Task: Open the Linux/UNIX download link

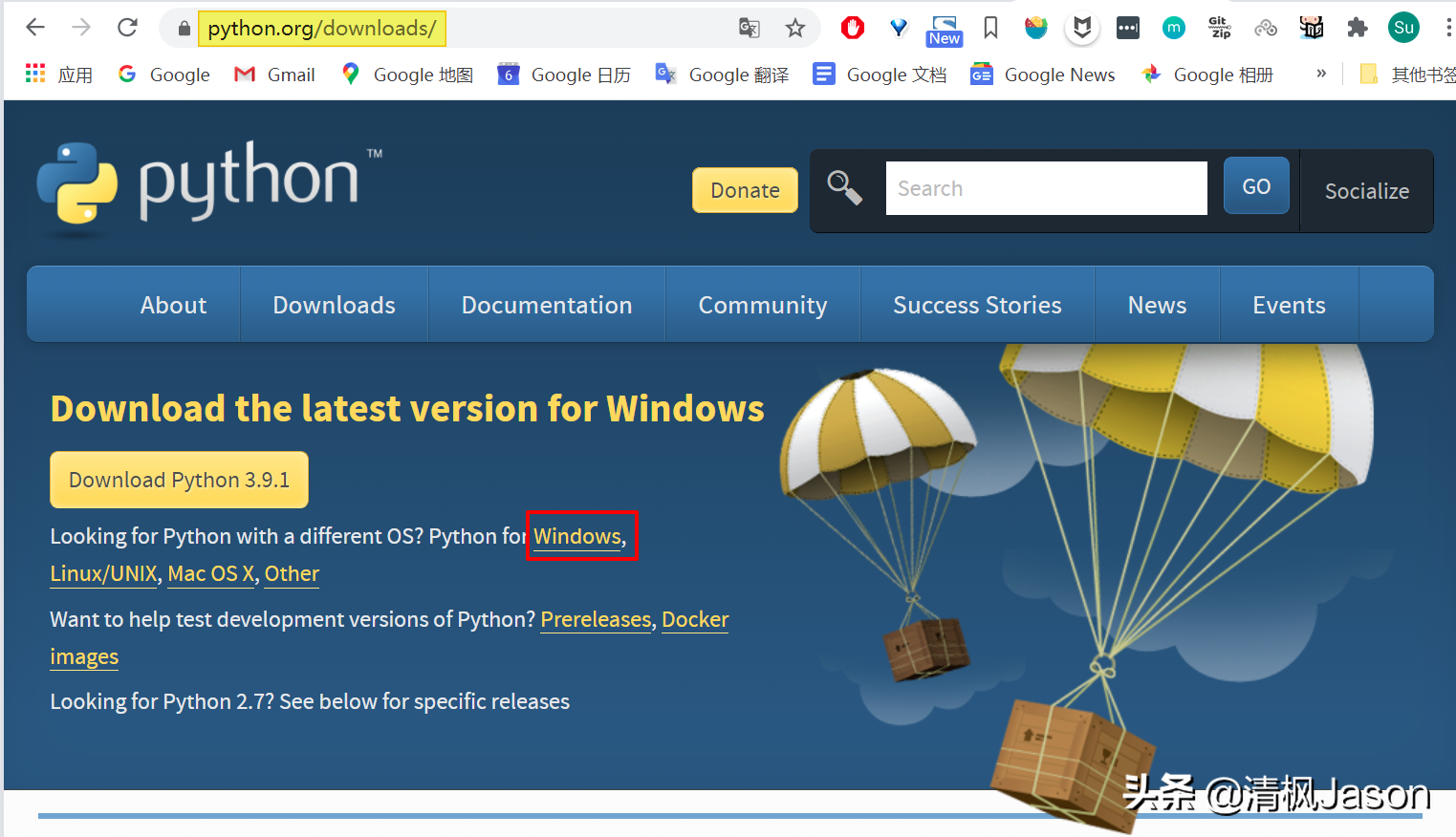Action: coord(103,573)
